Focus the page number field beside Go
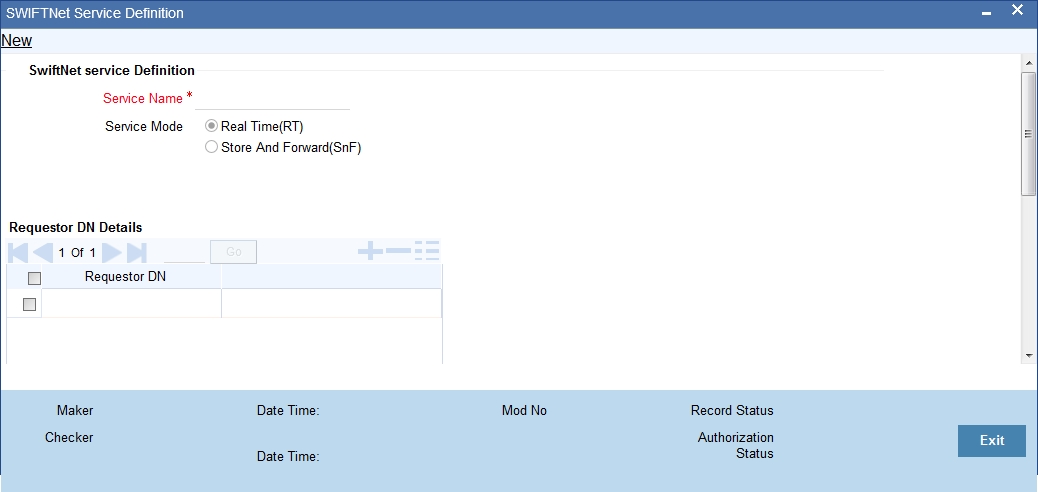The height and width of the screenshot is (492, 1038). [x=184, y=252]
